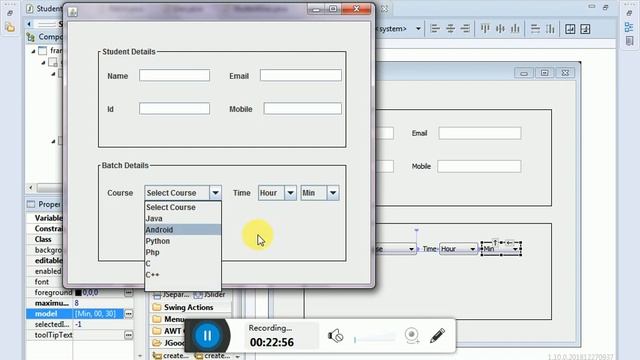640x360 pixels.
Task: Click replicate height toolbar icon
Action: pos(585,29)
